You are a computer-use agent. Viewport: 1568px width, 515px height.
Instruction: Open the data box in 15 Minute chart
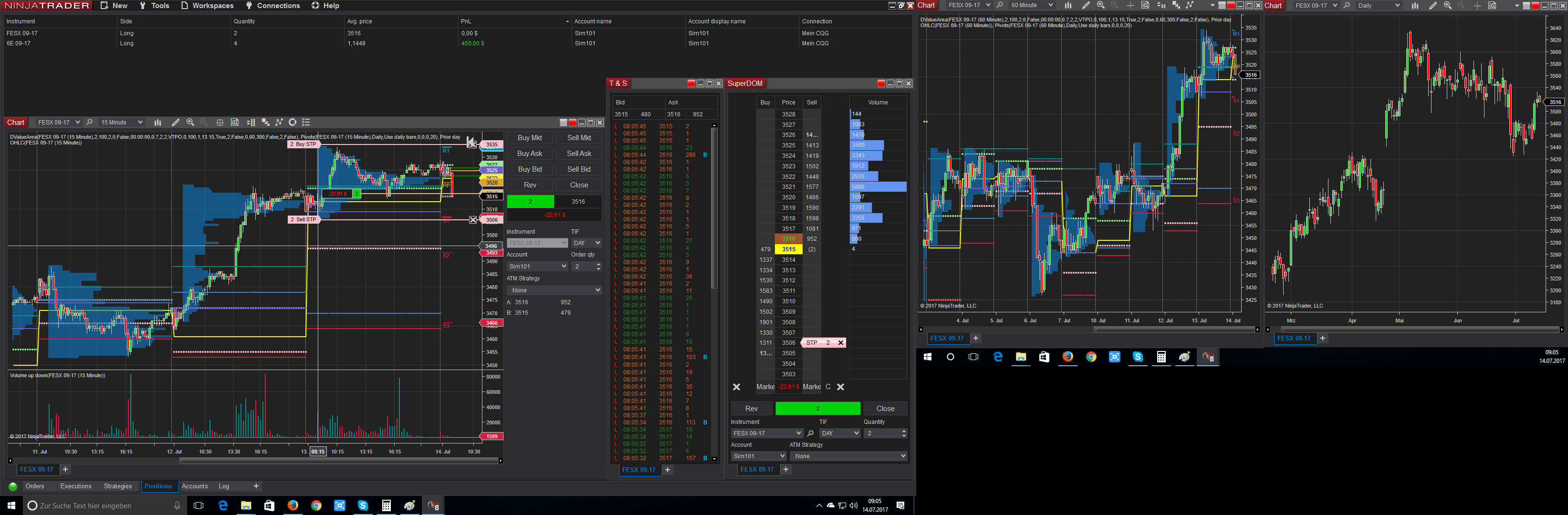[235, 122]
